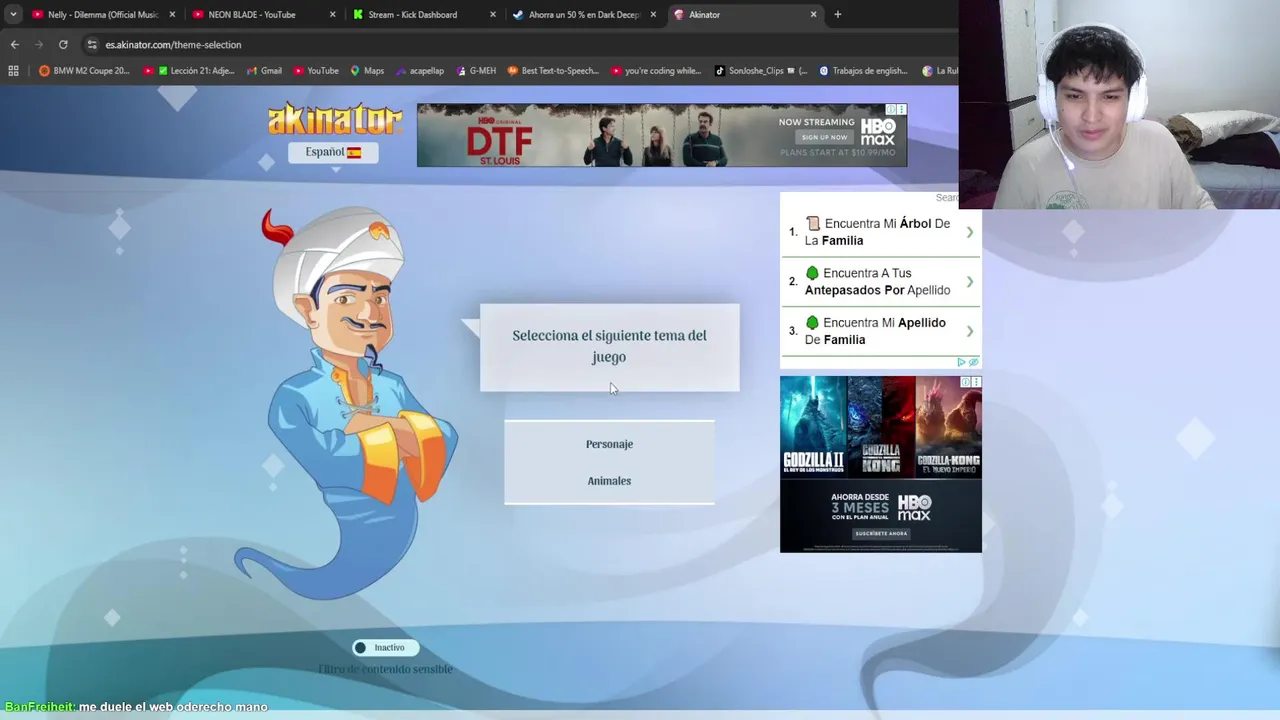Close the Kick Dashboard tab

tap(492, 14)
